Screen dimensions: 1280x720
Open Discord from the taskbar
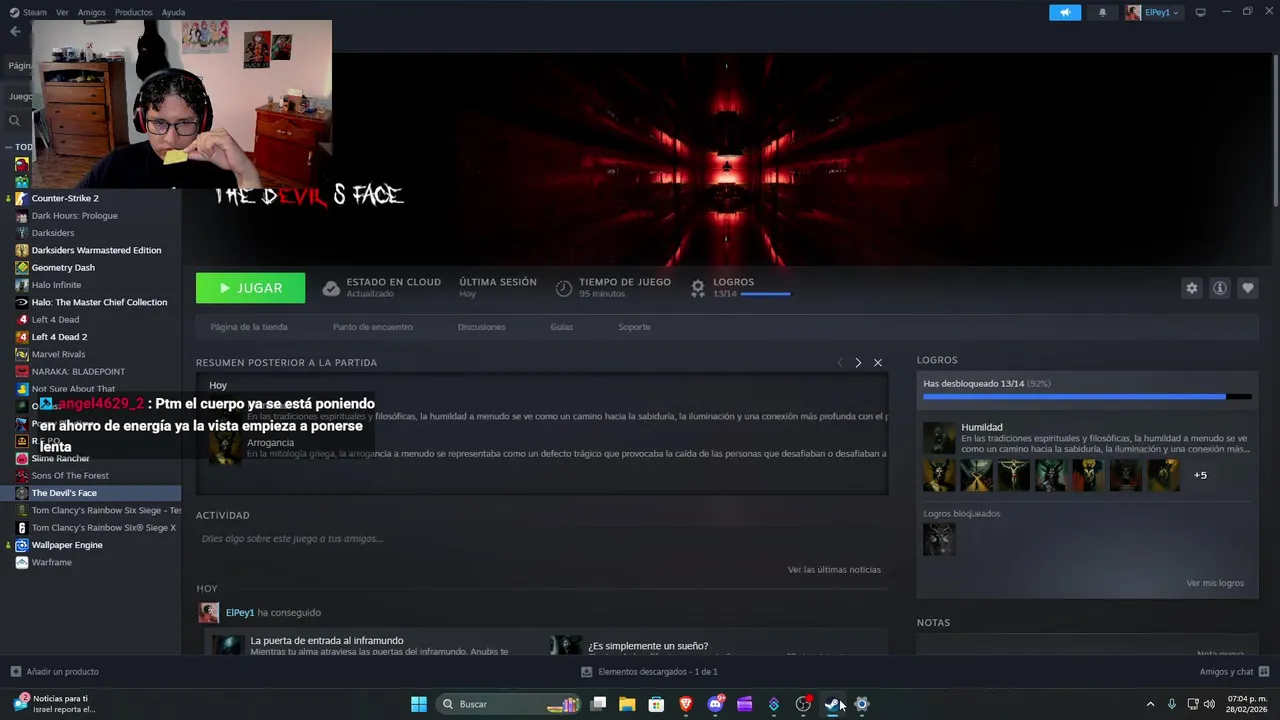click(715, 704)
